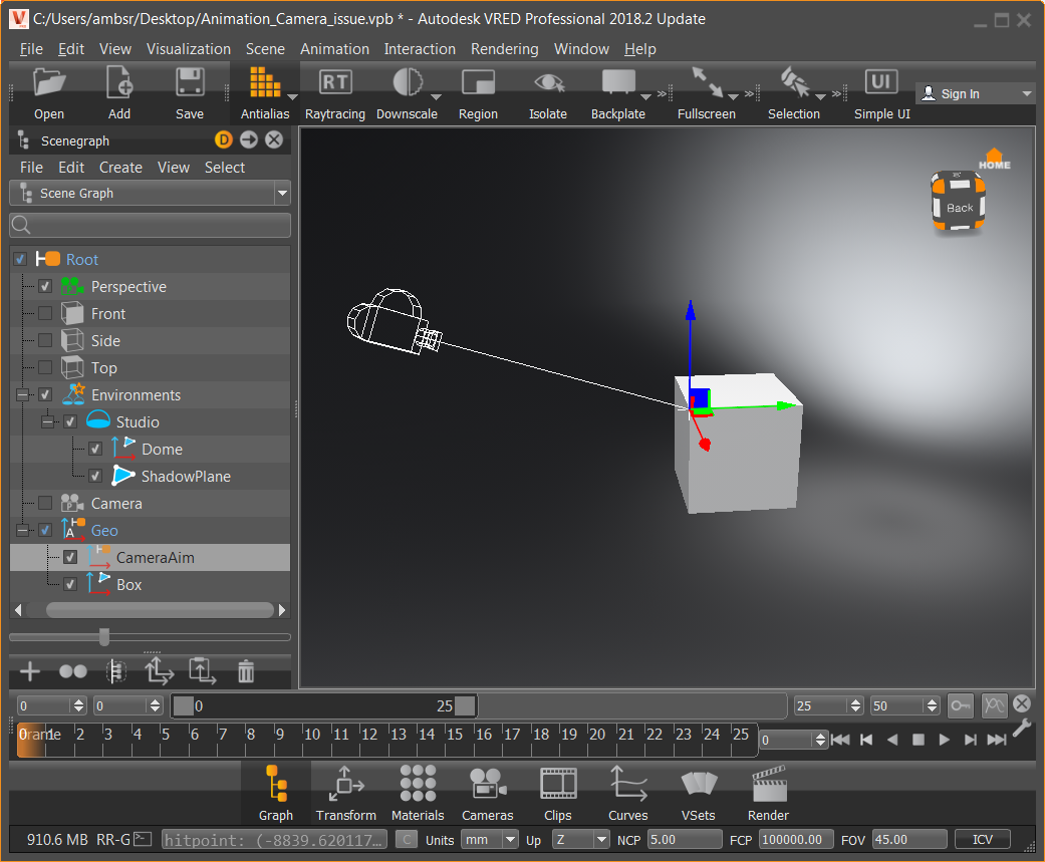Image resolution: width=1045 pixels, height=862 pixels.
Task: Open the Scenegraph Select menu
Action: (225, 167)
